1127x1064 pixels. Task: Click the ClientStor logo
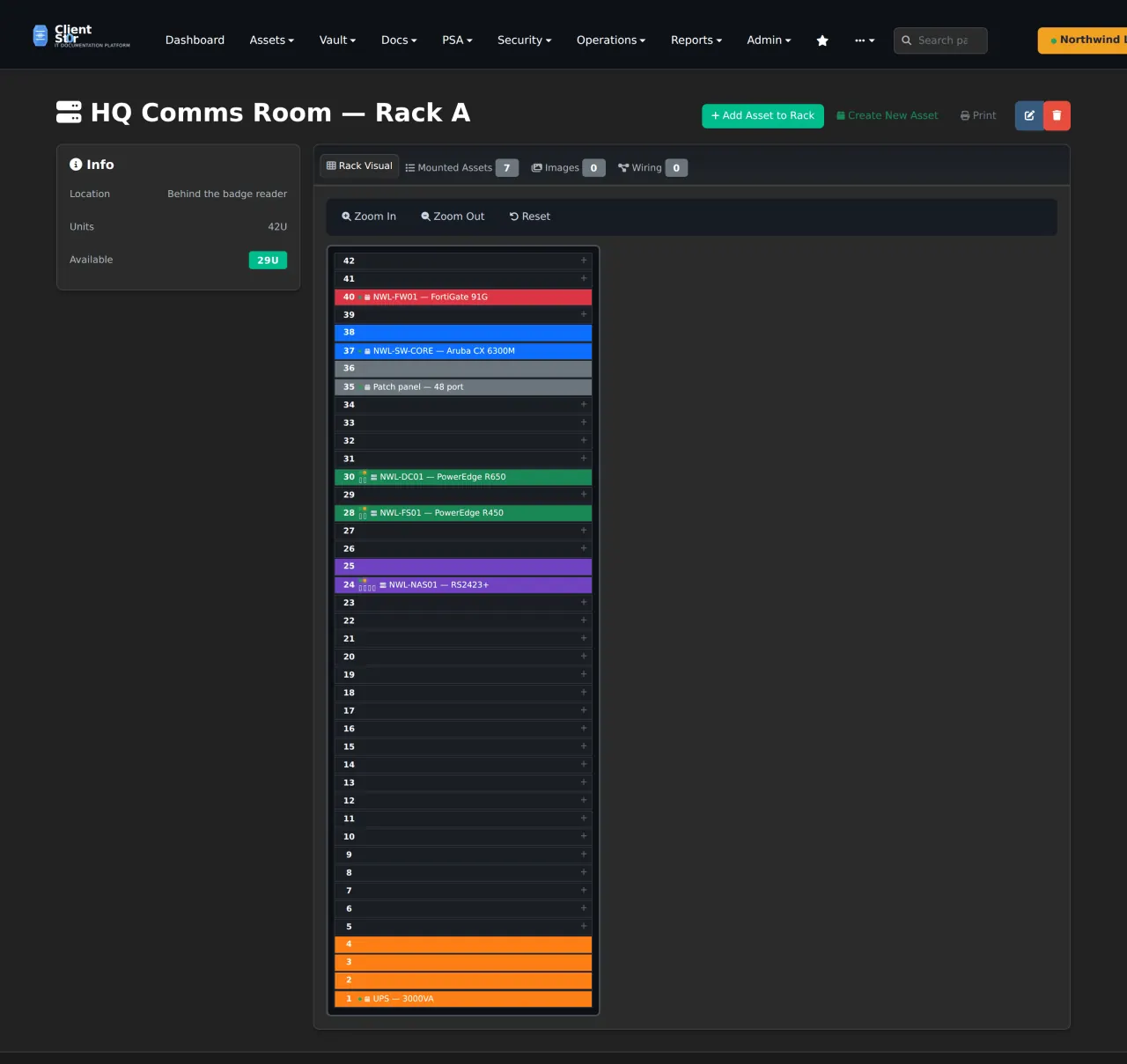pyautogui.click(x=81, y=35)
